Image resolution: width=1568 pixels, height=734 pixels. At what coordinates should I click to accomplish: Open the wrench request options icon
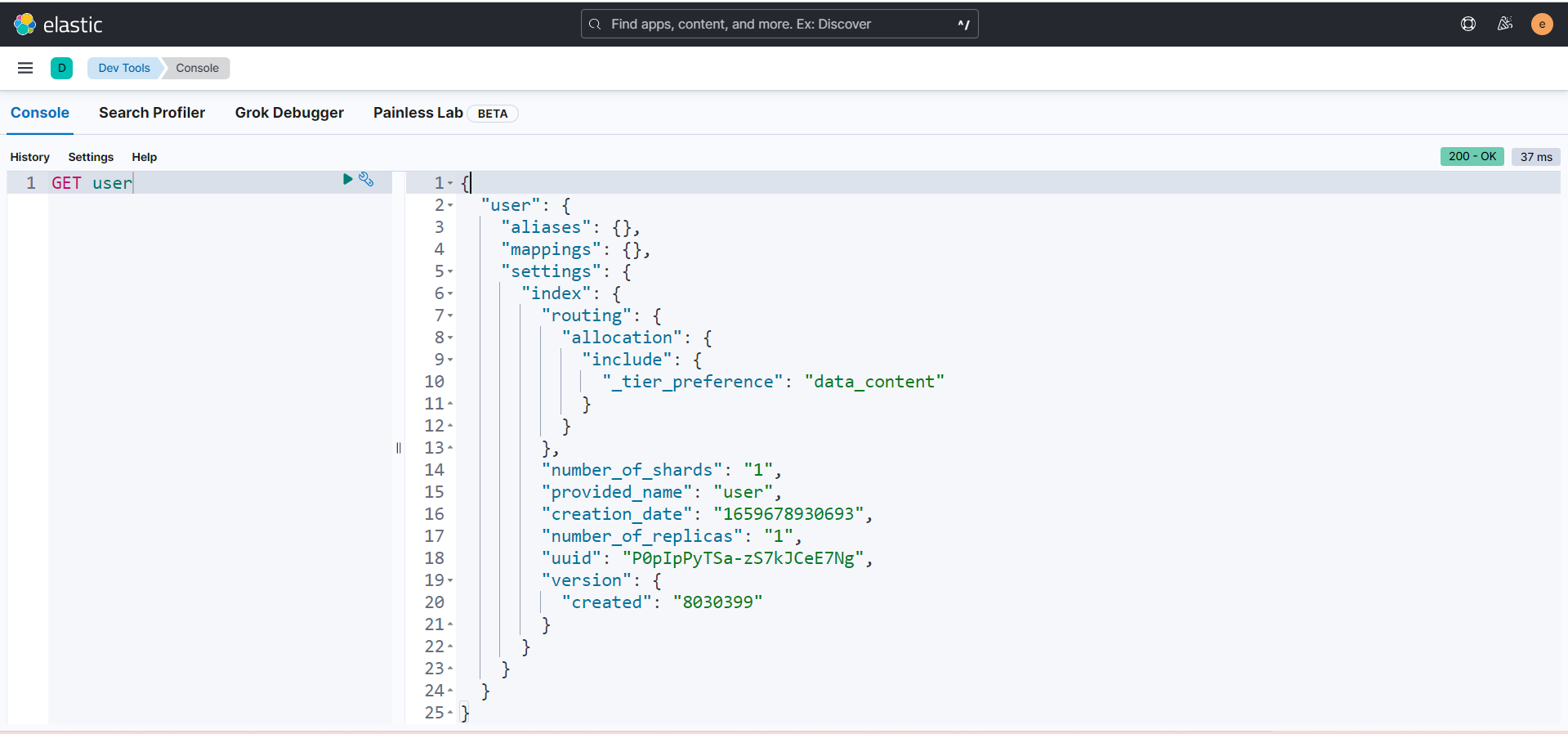point(366,179)
